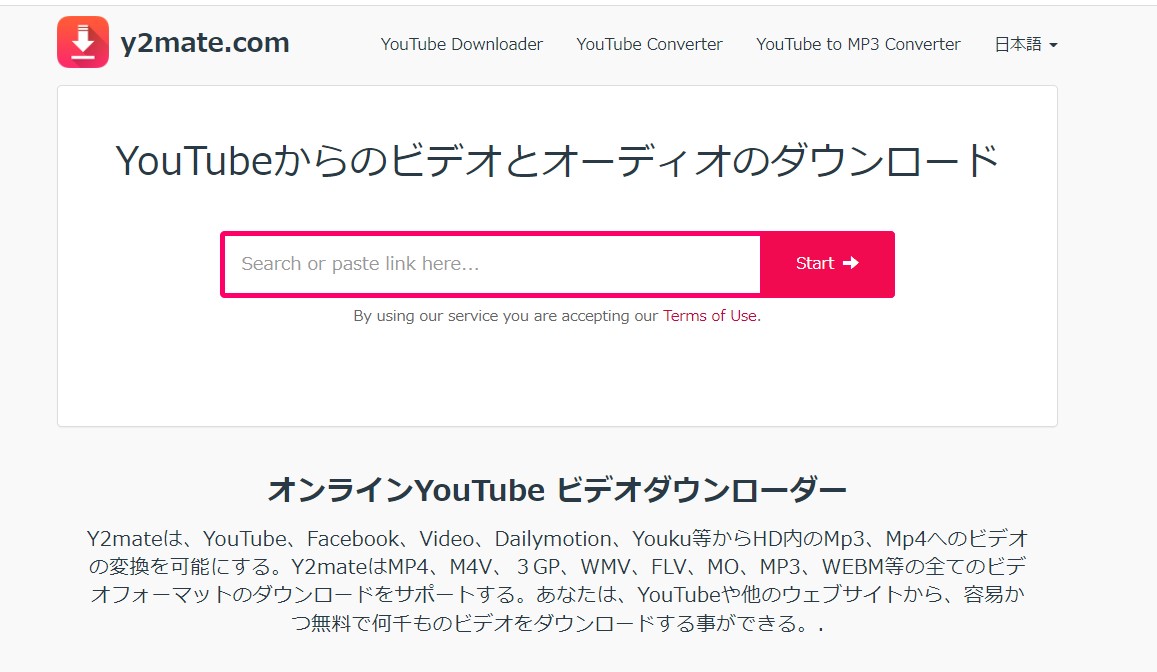Image resolution: width=1157 pixels, height=672 pixels.
Task: Expand the 日本語 language dropdown
Action: coord(1026,44)
